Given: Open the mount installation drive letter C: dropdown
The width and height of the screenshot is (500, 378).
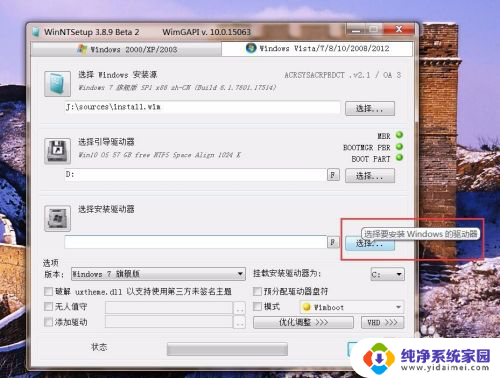Looking at the screenshot, I should pyautogui.click(x=387, y=274).
